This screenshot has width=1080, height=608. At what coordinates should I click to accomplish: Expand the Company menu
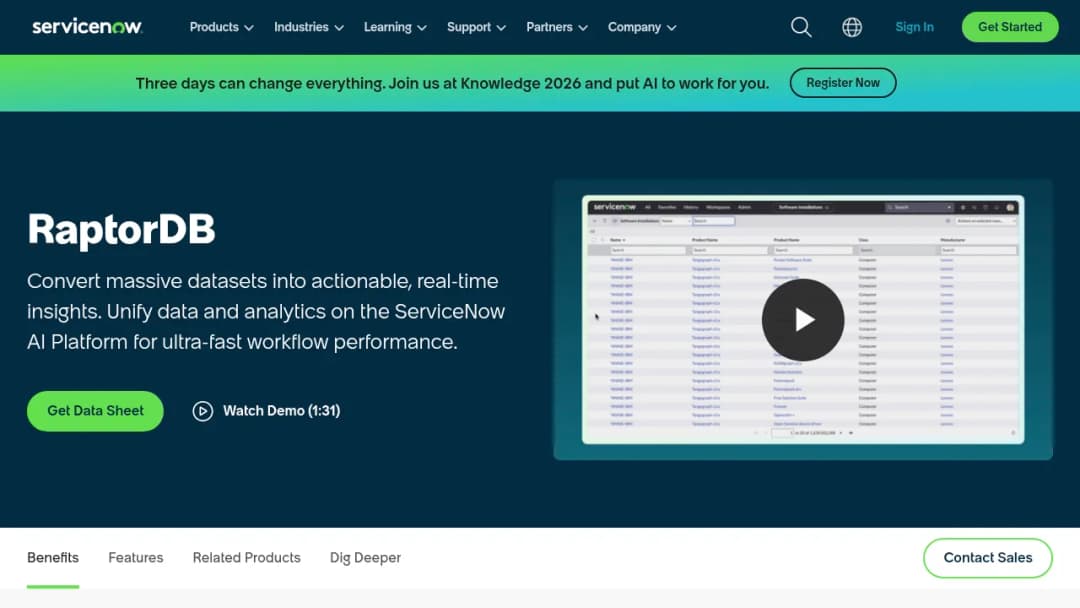[x=641, y=27]
